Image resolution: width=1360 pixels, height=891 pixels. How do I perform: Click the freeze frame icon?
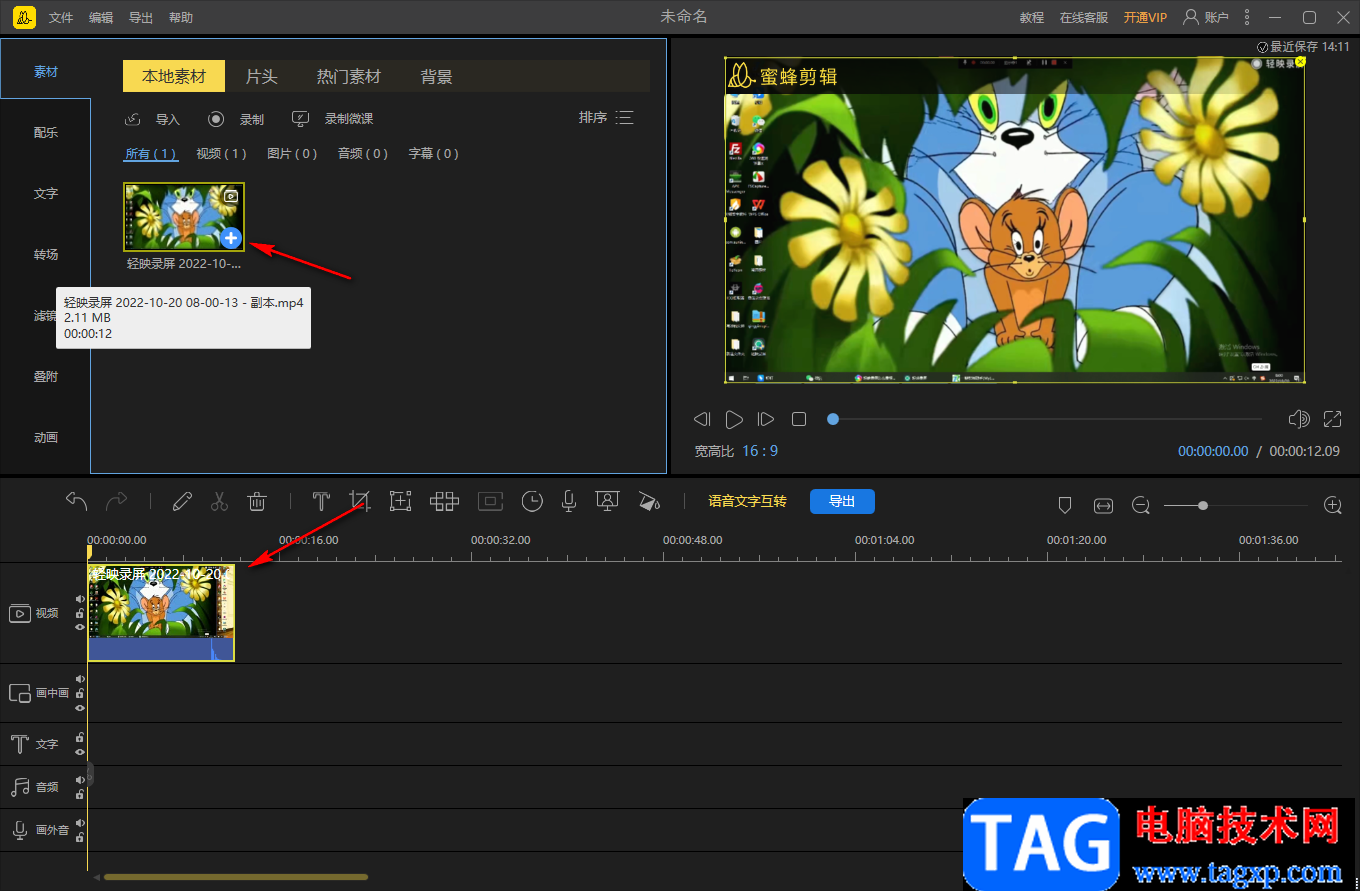(x=490, y=501)
